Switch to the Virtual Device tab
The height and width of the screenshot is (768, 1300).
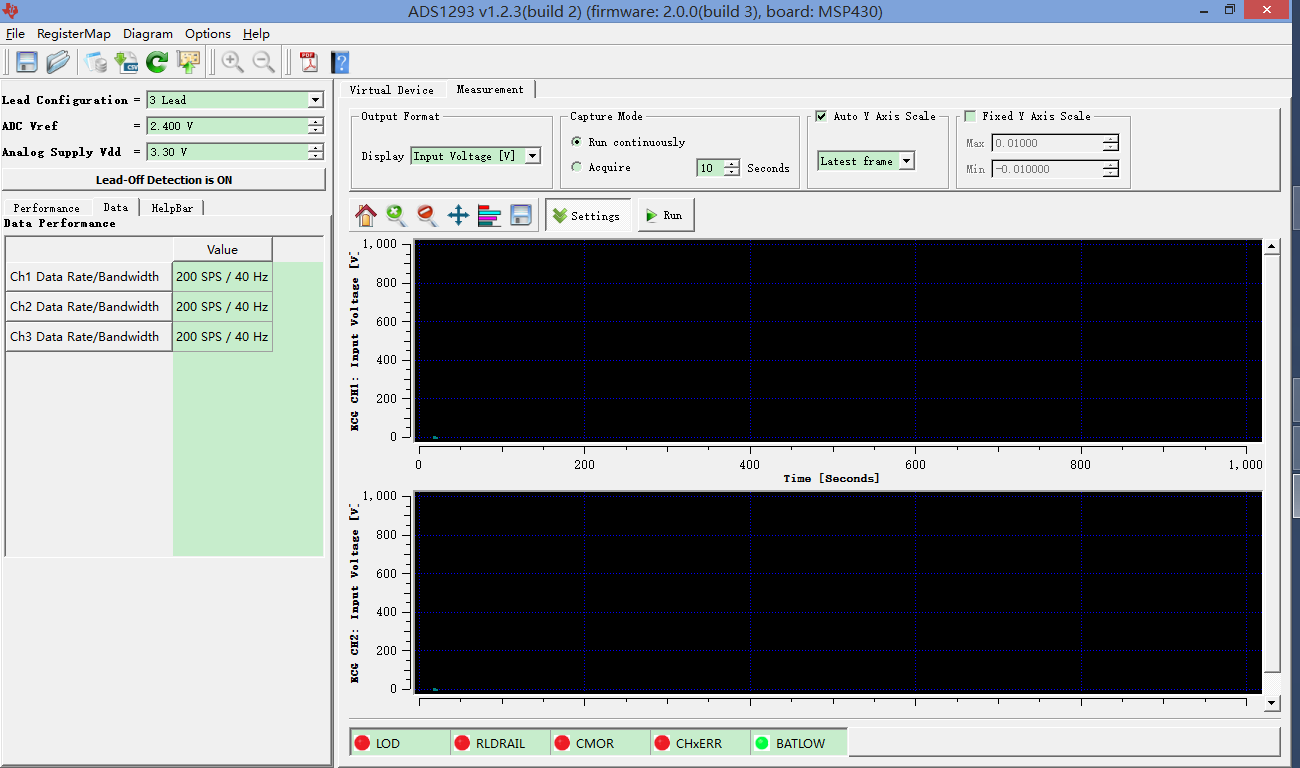(x=391, y=90)
